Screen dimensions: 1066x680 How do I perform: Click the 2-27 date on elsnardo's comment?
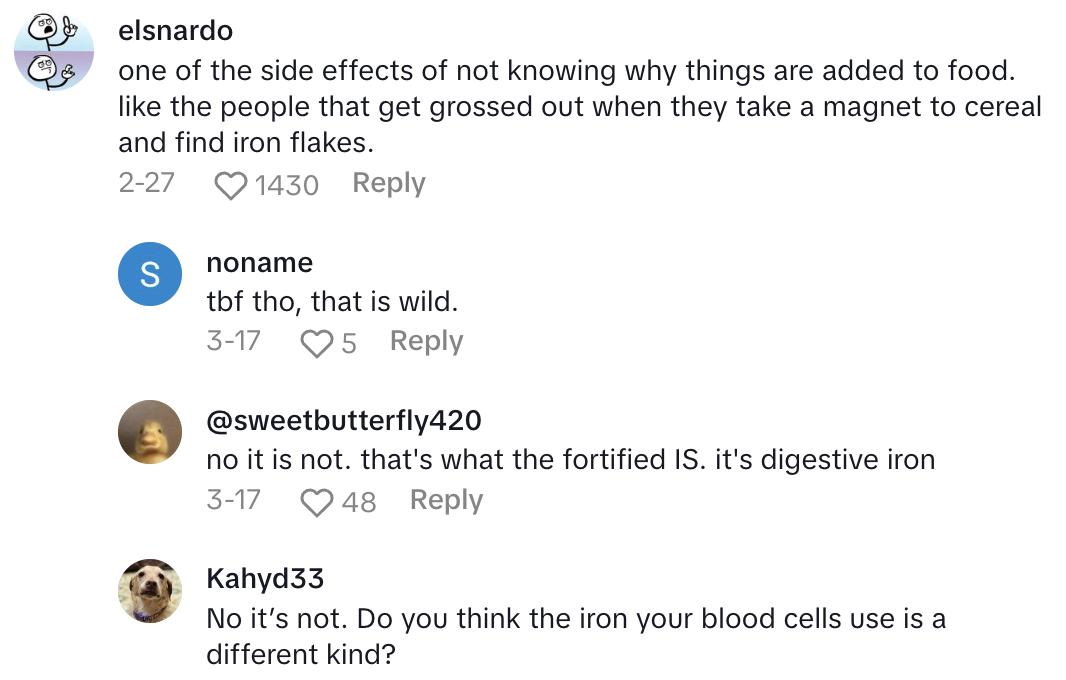145,184
